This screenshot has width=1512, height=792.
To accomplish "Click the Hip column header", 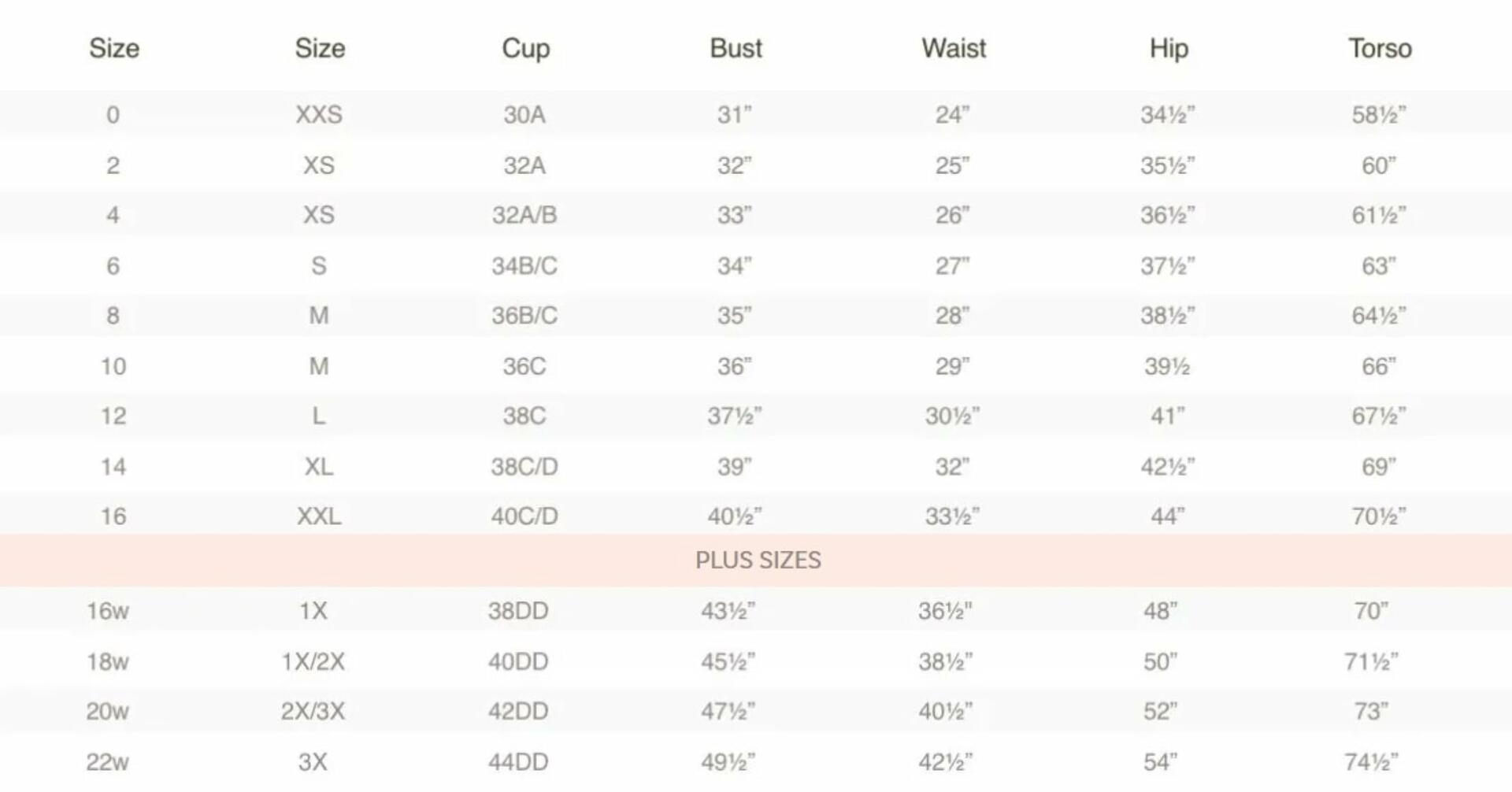I will [x=1169, y=49].
